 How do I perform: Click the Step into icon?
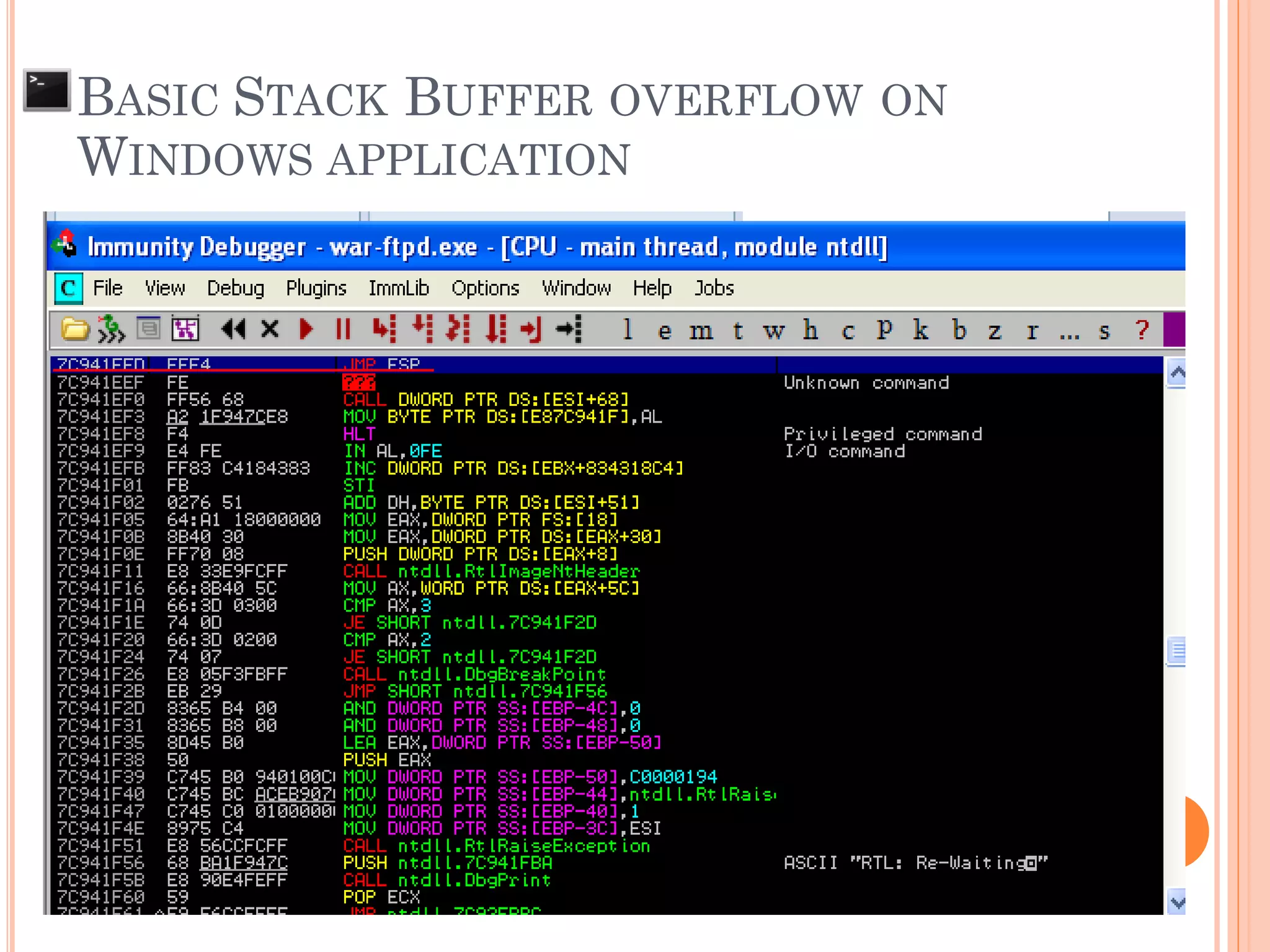(x=384, y=329)
